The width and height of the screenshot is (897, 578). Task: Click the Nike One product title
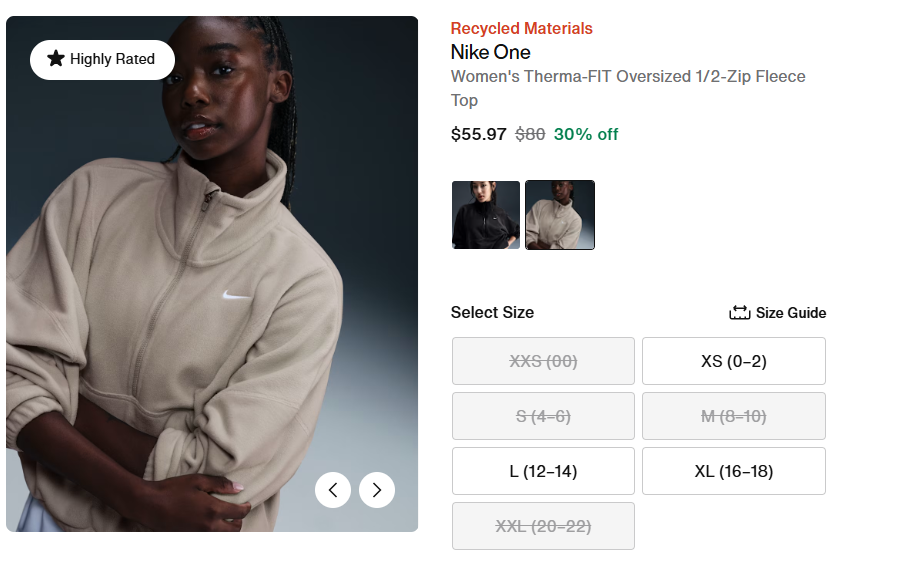(491, 52)
